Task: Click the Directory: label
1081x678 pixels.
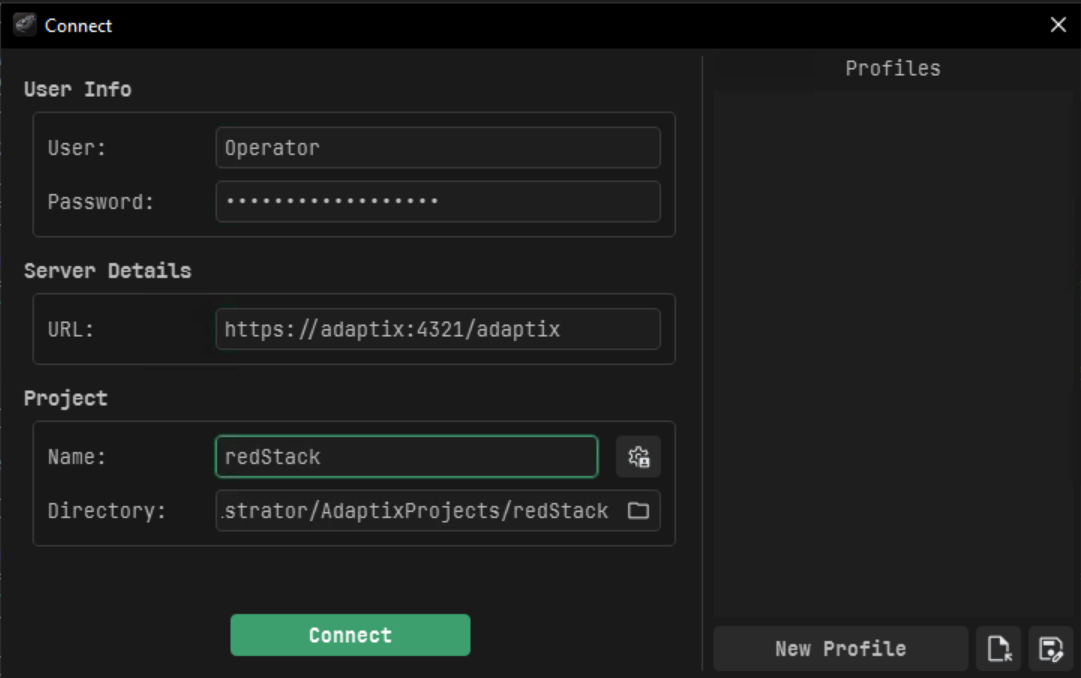Action: [107, 511]
